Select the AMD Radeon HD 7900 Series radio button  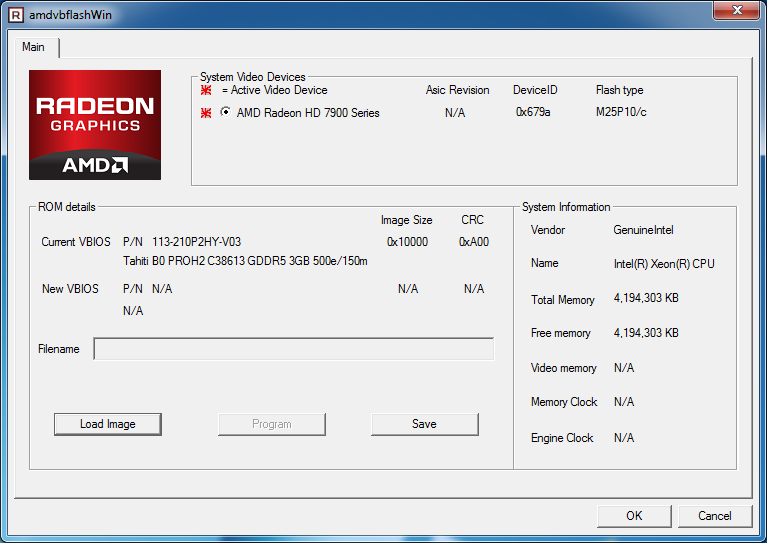[x=225, y=112]
